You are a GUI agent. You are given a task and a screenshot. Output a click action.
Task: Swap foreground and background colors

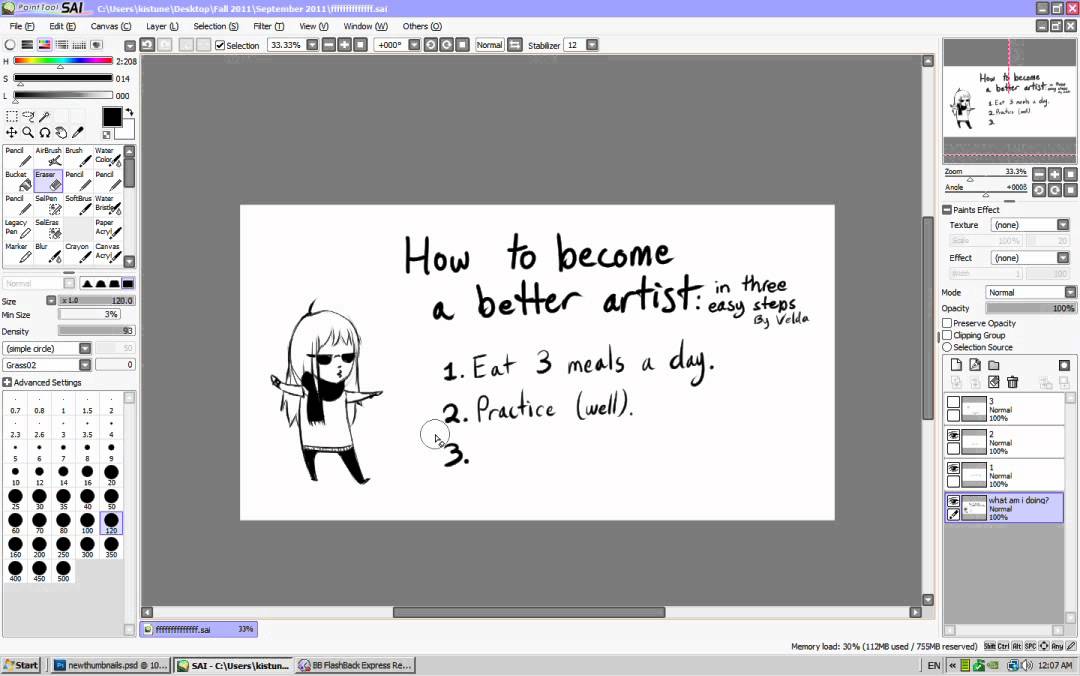coord(129,112)
